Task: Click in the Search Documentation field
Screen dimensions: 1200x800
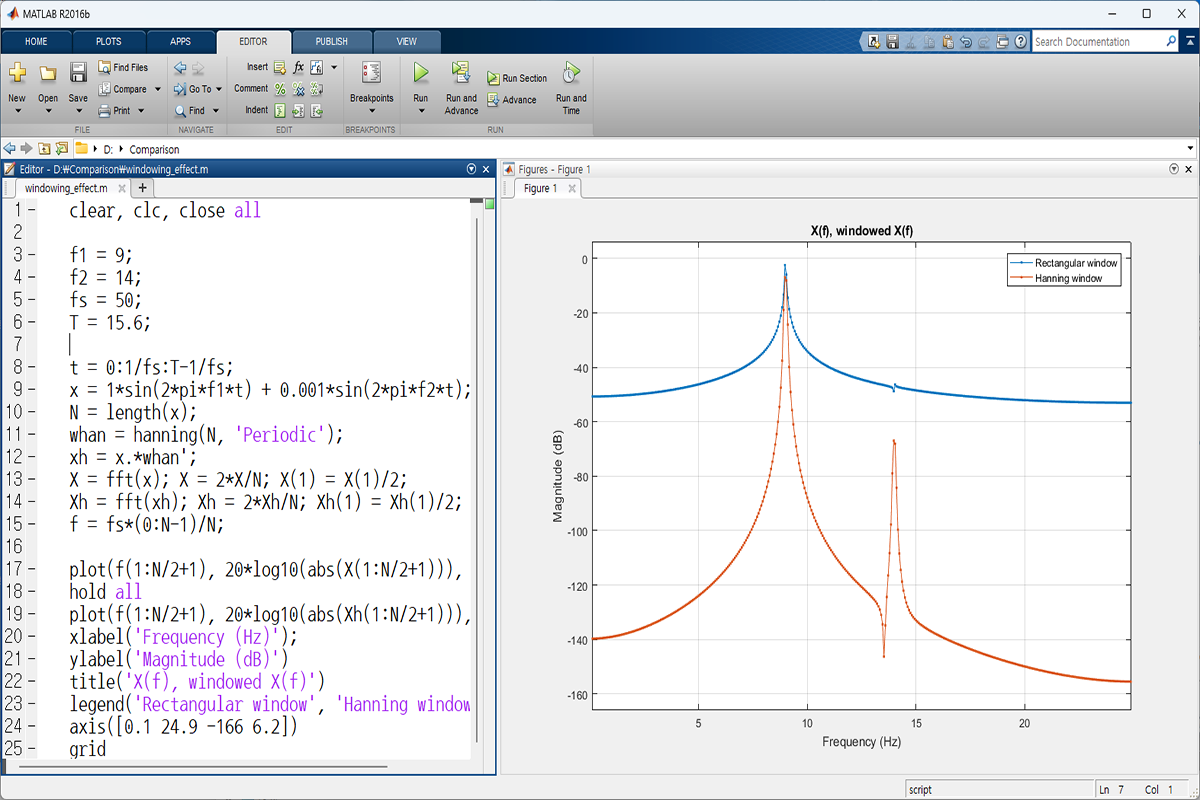Action: [1097, 42]
